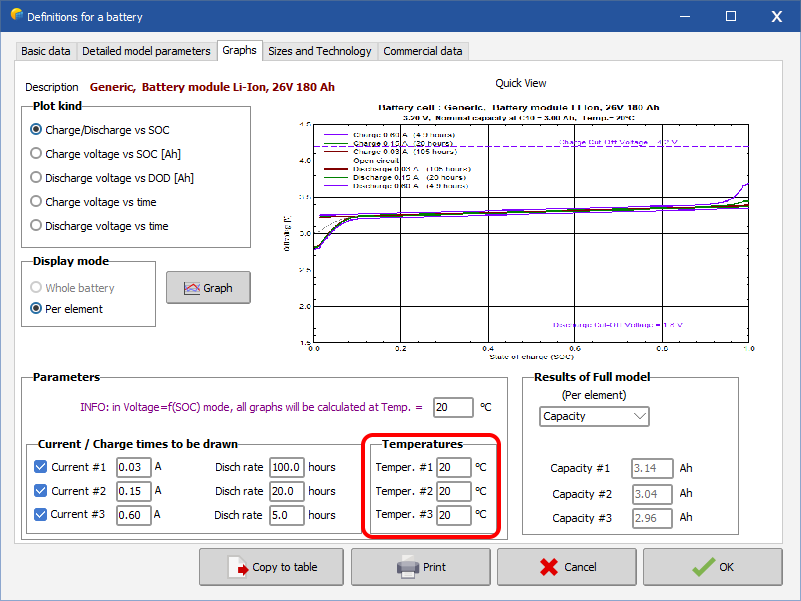This screenshot has height=601, width=801.
Task: Click Disch rate field showing 20.0 hours
Action: 287,491
